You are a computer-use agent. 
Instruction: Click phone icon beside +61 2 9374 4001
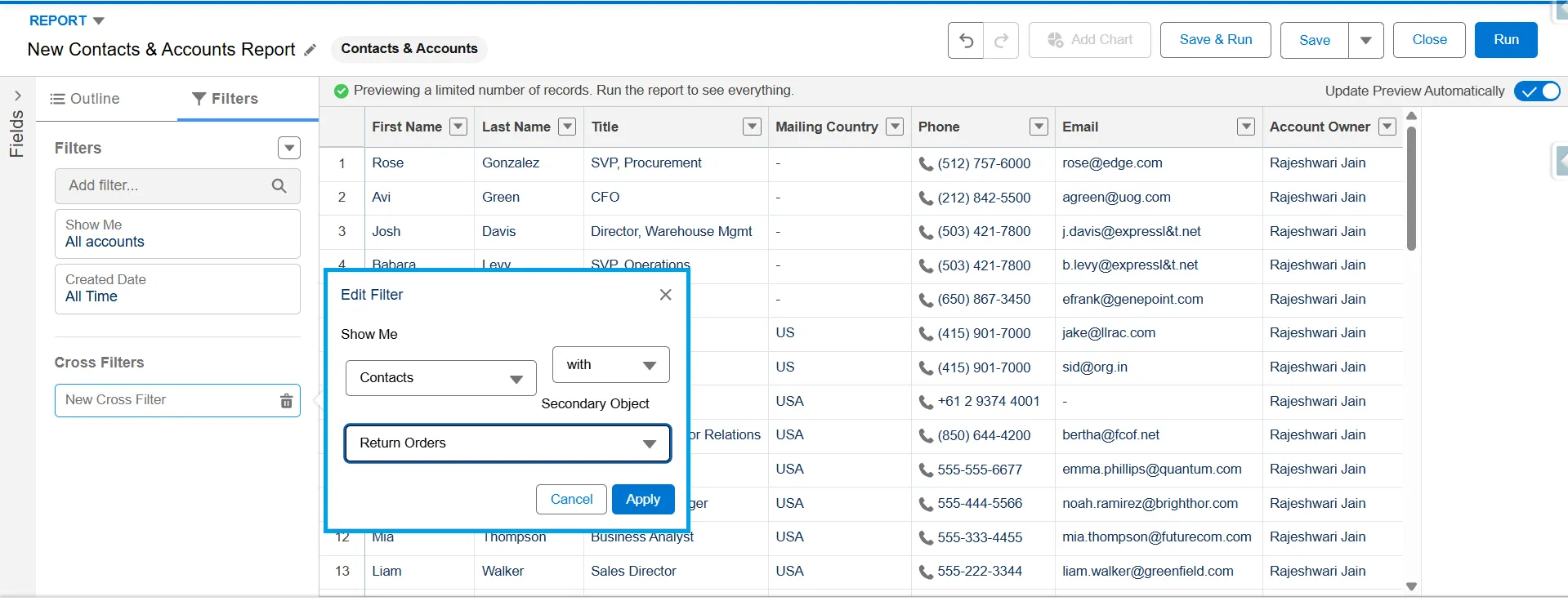coord(926,403)
